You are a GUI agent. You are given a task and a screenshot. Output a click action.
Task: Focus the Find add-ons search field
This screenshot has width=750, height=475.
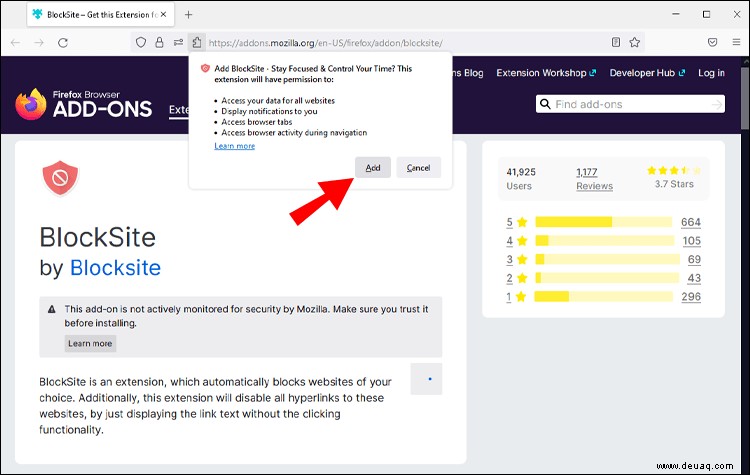(x=630, y=104)
